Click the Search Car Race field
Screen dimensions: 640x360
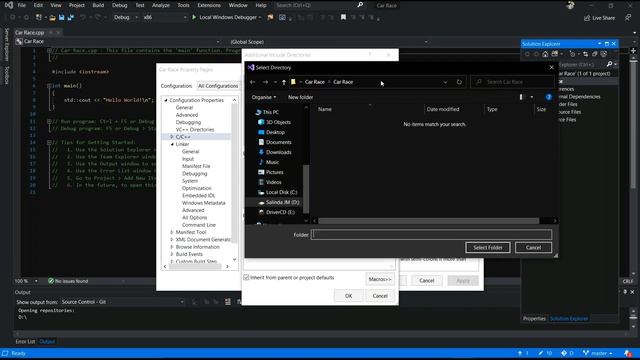click(x=512, y=82)
